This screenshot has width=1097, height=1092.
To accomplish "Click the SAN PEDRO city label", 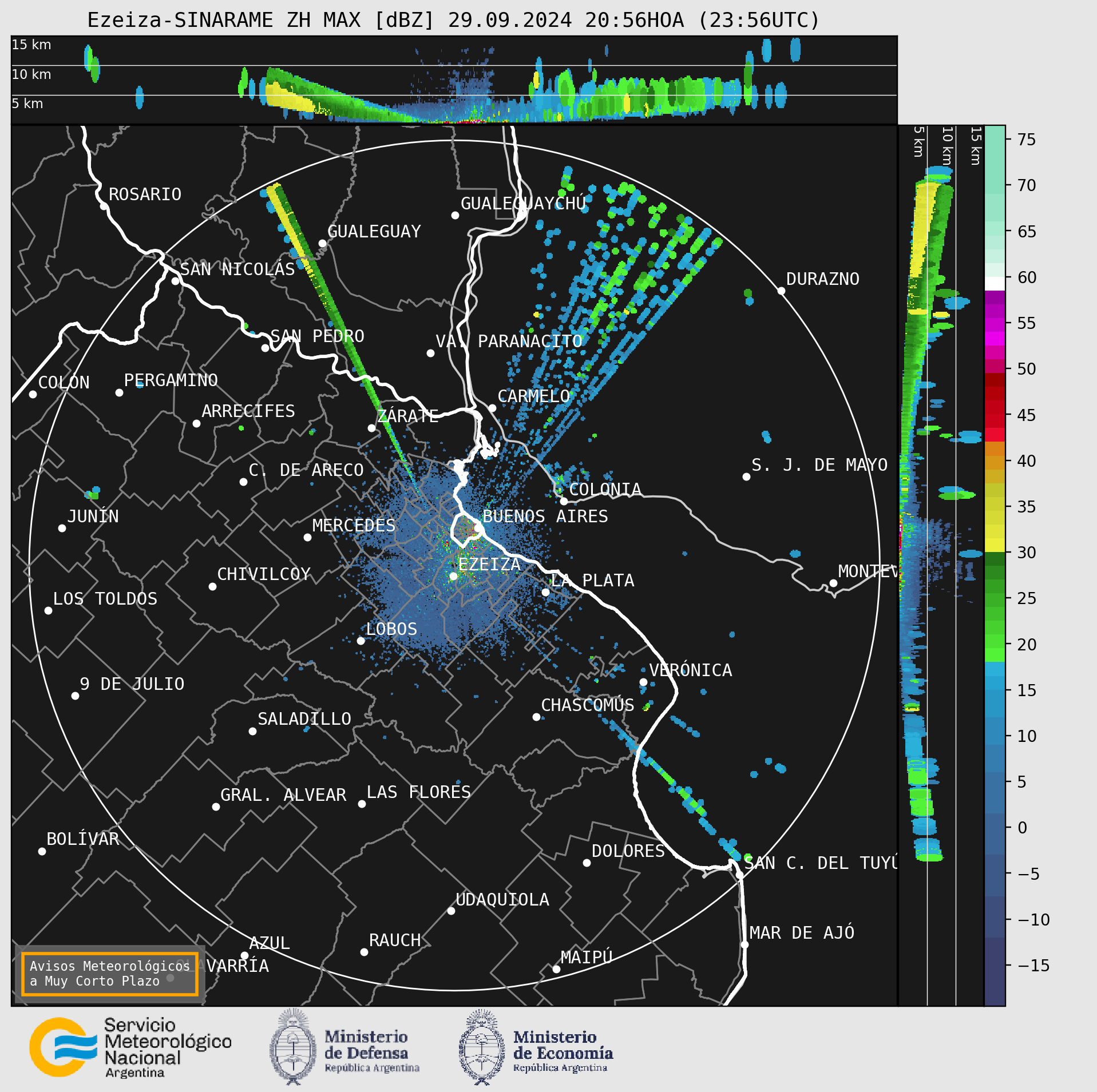I will [x=317, y=336].
